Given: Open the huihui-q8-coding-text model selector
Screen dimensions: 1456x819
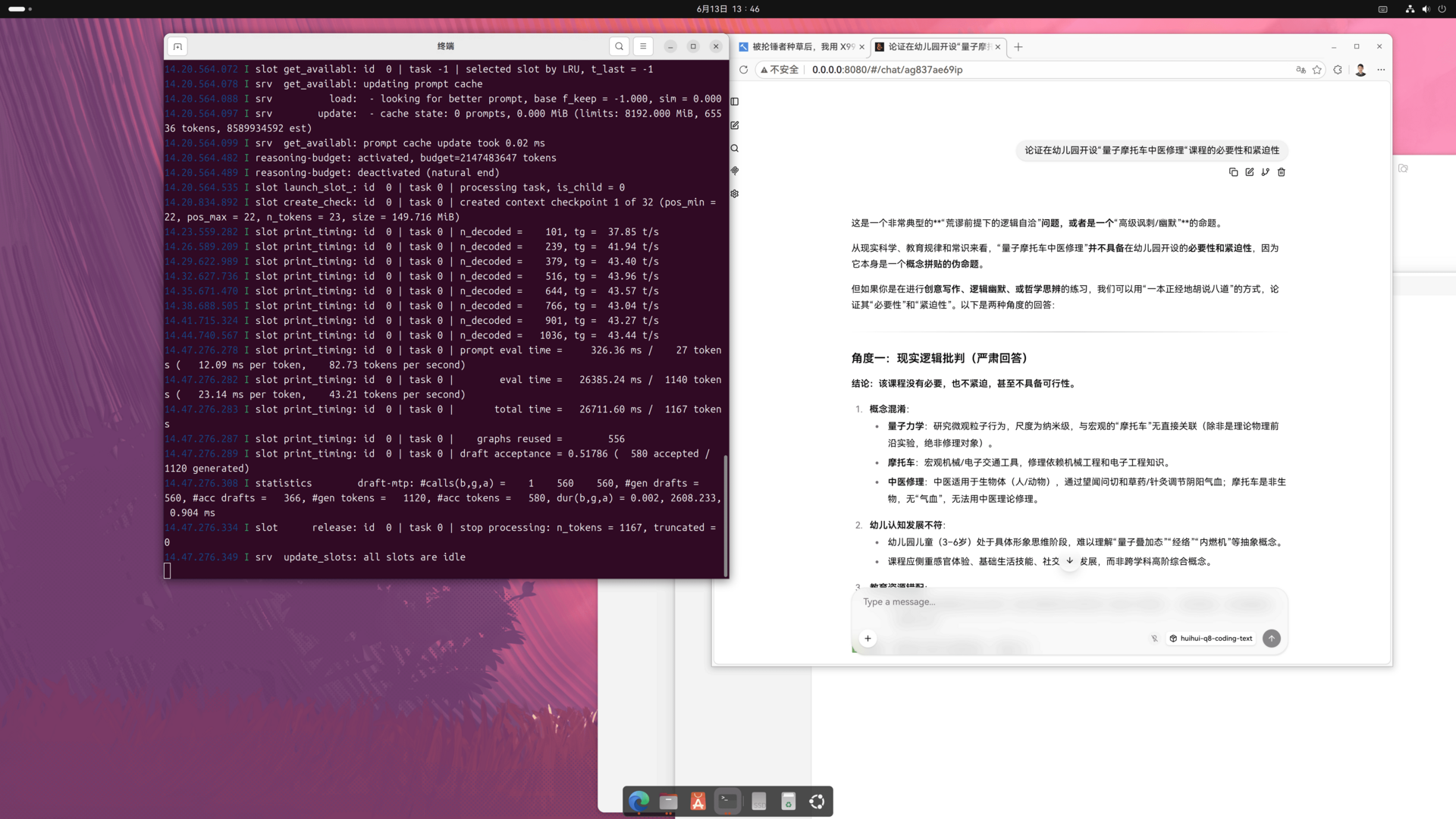Looking at the screenshot, I should [x=1211, y=639].
